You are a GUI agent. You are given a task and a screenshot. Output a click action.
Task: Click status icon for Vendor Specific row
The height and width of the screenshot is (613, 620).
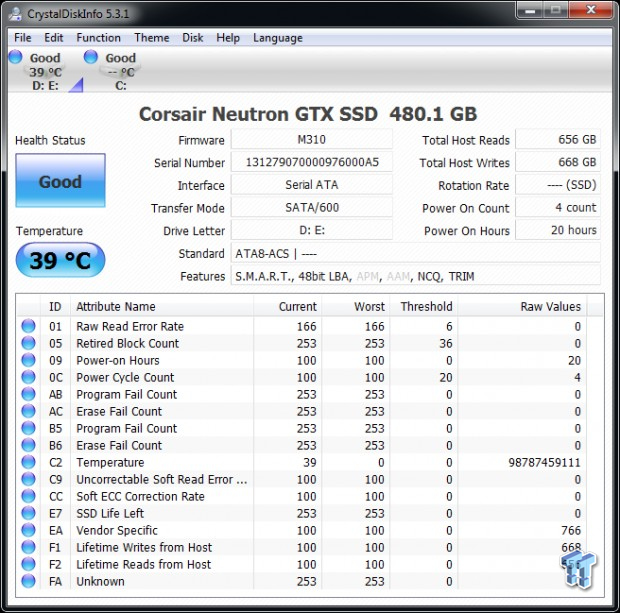pos(28,530)
